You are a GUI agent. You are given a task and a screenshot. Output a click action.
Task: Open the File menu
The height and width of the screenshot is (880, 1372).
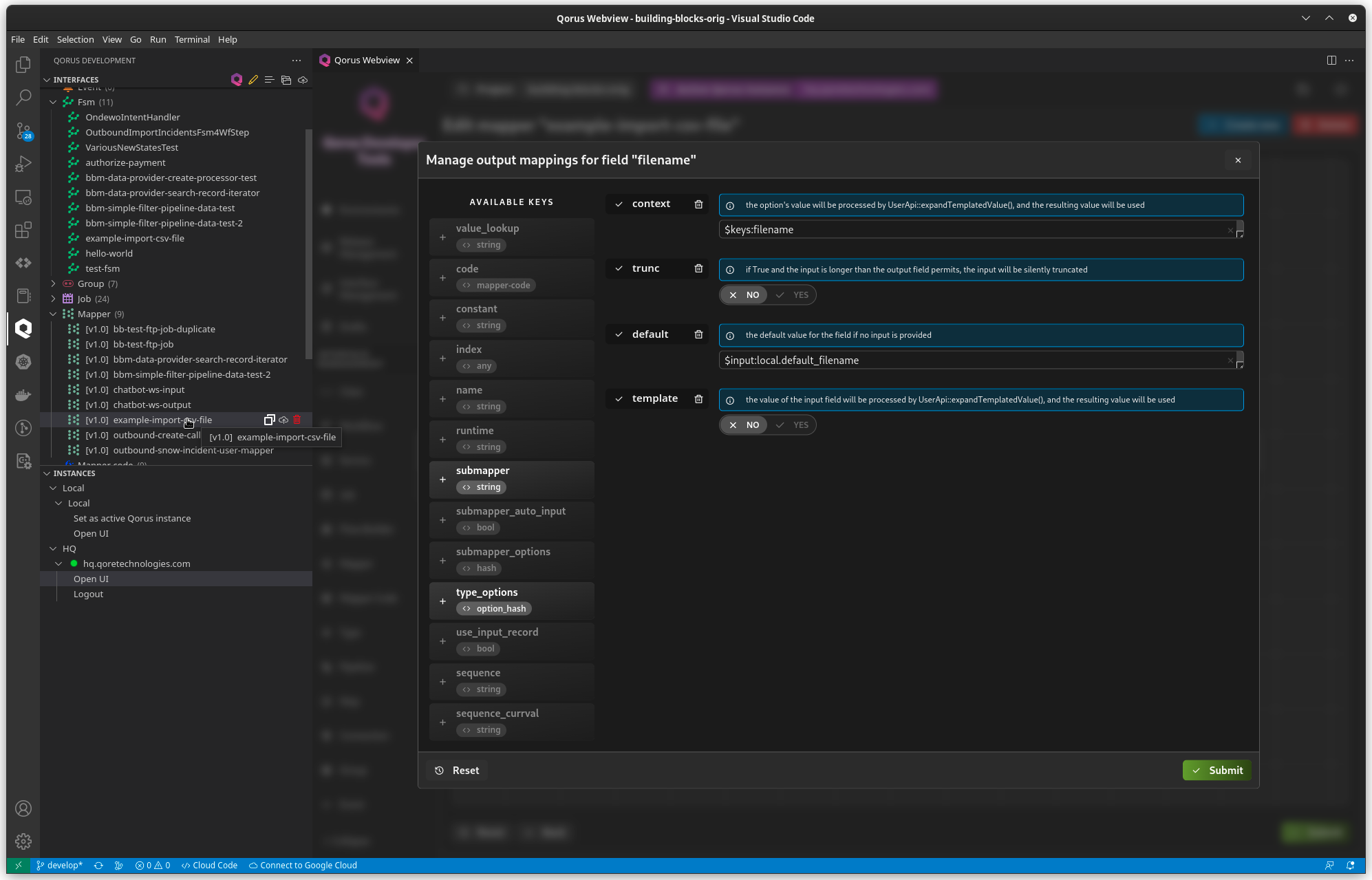(x=18, y=39)
